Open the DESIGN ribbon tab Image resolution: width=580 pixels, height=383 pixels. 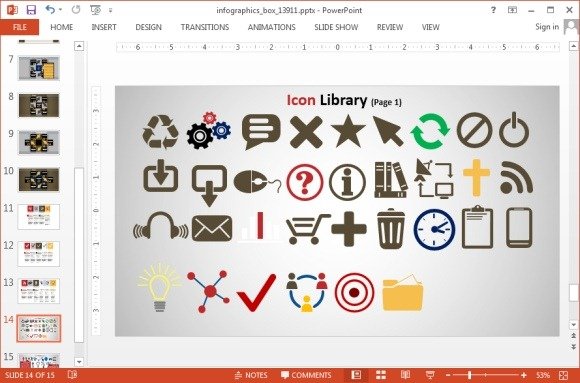(148, 27)
